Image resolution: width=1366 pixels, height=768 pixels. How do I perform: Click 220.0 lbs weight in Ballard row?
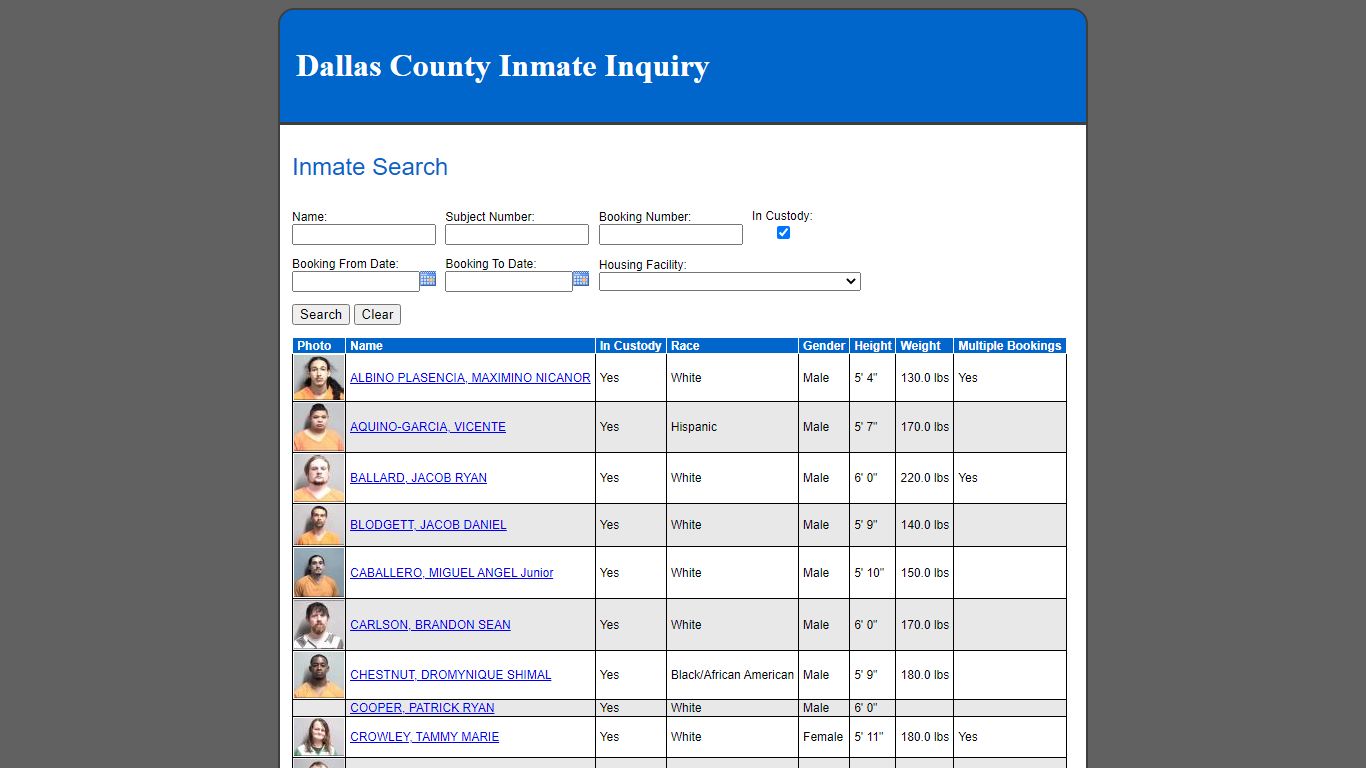coord(924,478)
